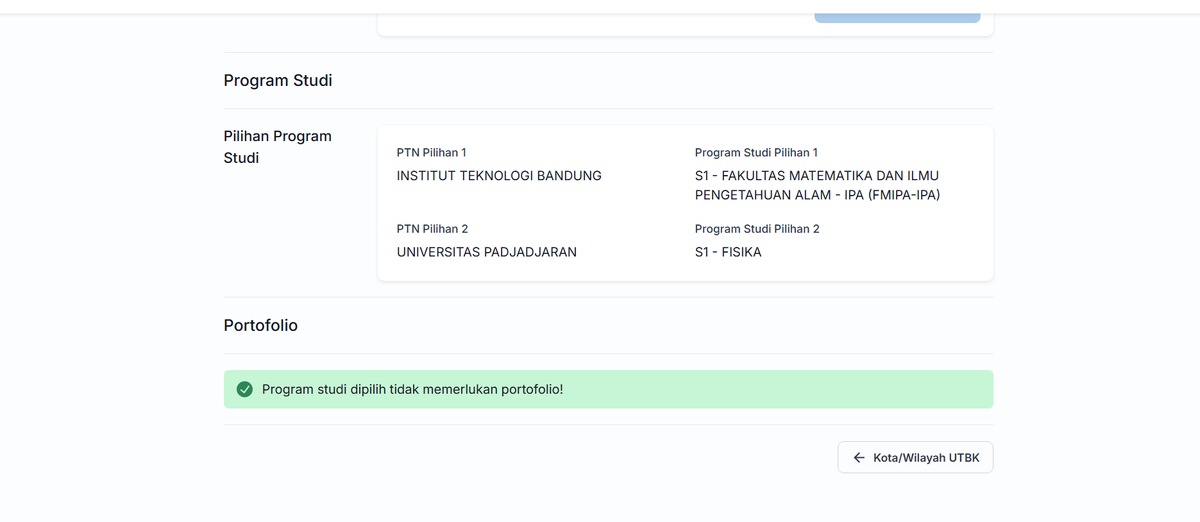Screen dimensions: 1200x522
Task: Select INSTITUT TEKNOLOGI BANDUNG text
Action: pos(499,175)
